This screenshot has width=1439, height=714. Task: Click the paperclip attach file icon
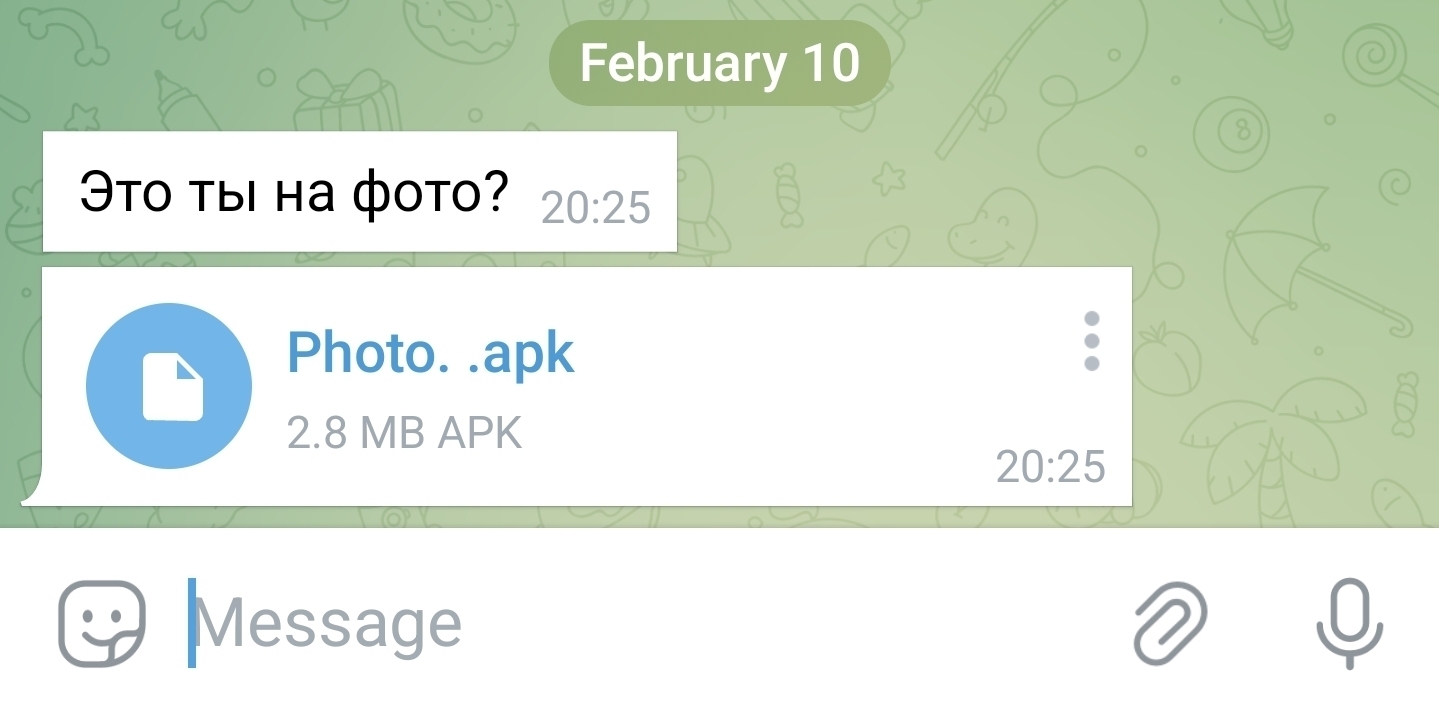click(x=1170, y=623)
